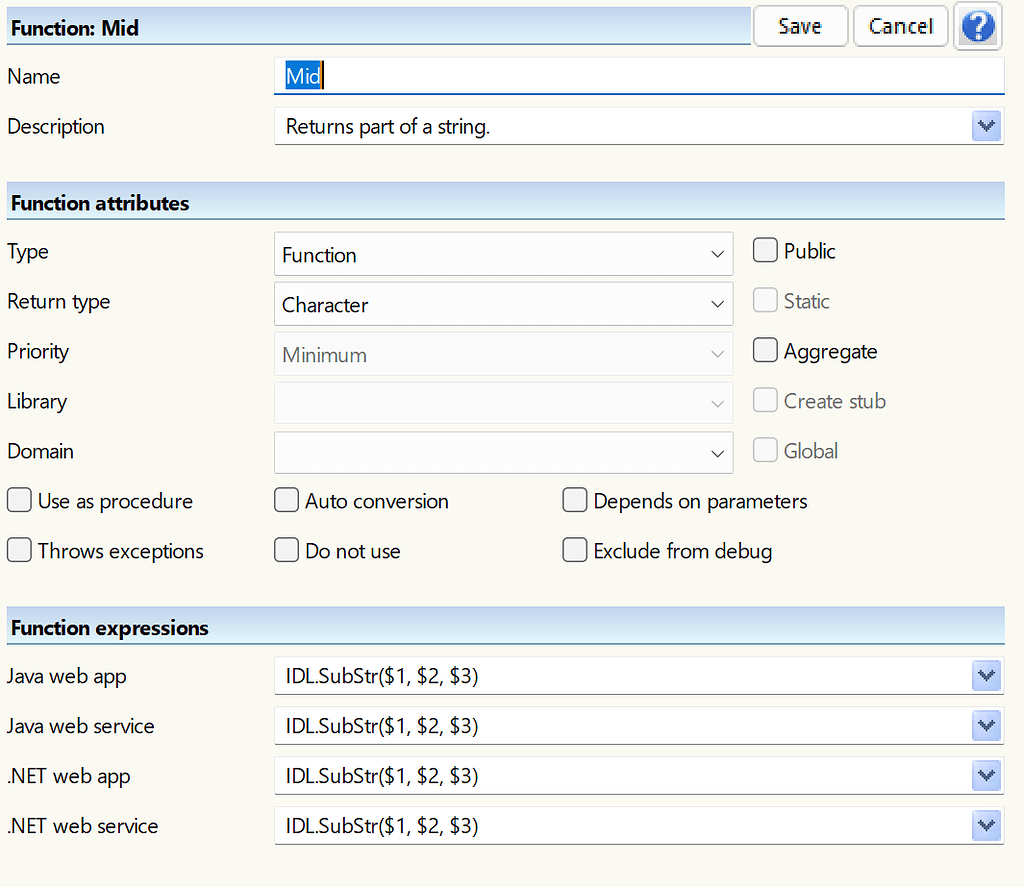
Task: Open the Priority dropdown showing Minimum
Action: [x=503, y=354]
